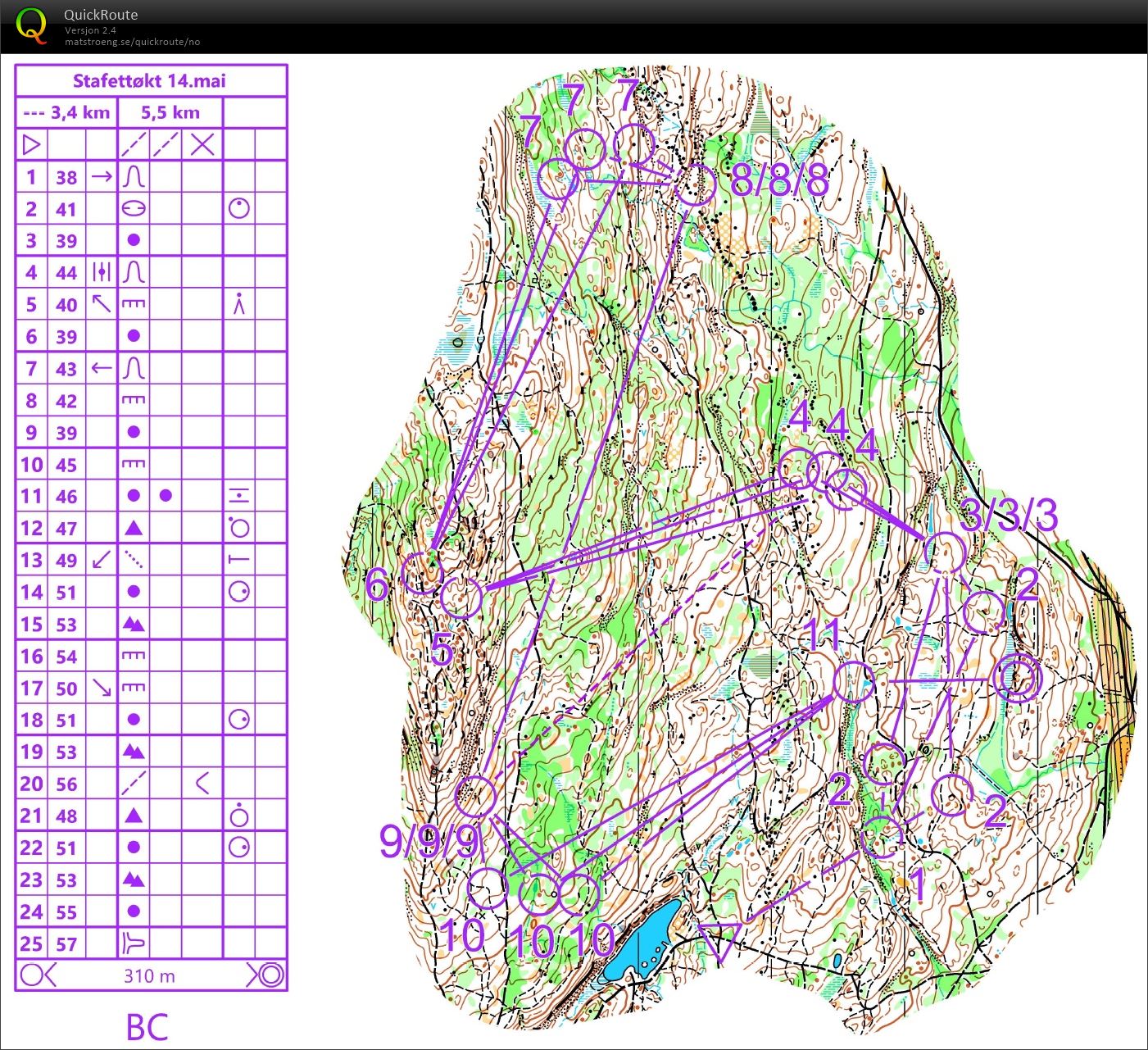Open the matstroeng.se/quickroute/no link
This screenshot has height=1050, width=1148.
(132, 42)
